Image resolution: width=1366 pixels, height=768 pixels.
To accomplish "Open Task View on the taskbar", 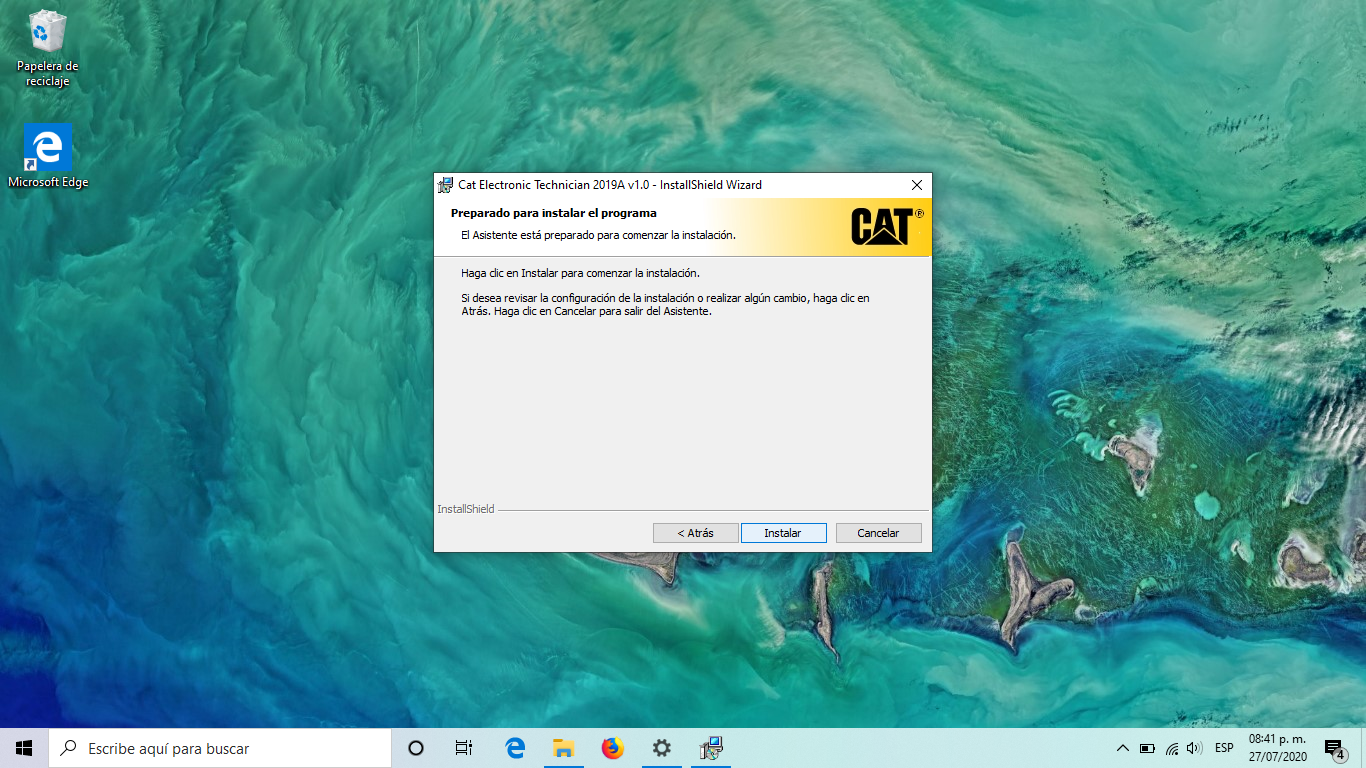I will [x=464, y=748].
